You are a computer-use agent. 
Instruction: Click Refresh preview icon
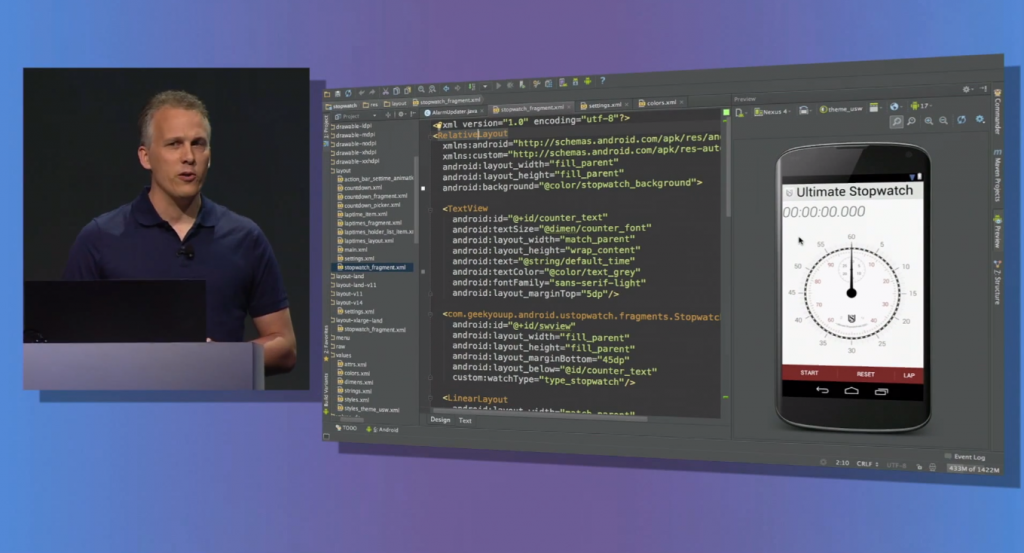point(961,119)
